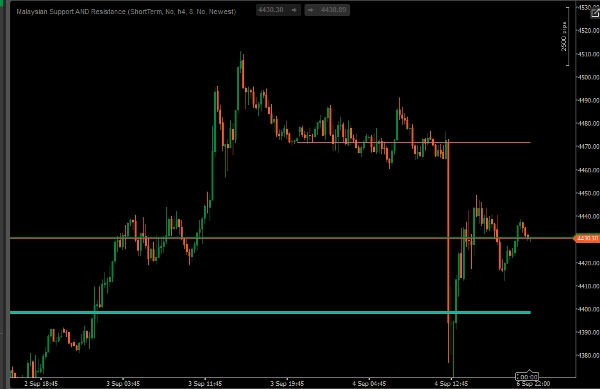Viewport: 600px width, 389px height.
Task: Click the 2 Sep 18:45 time label
Action: 41,384
